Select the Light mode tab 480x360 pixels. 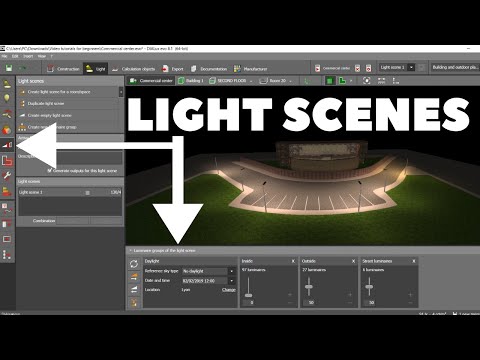pyautogui.click(x=95, y=69)
